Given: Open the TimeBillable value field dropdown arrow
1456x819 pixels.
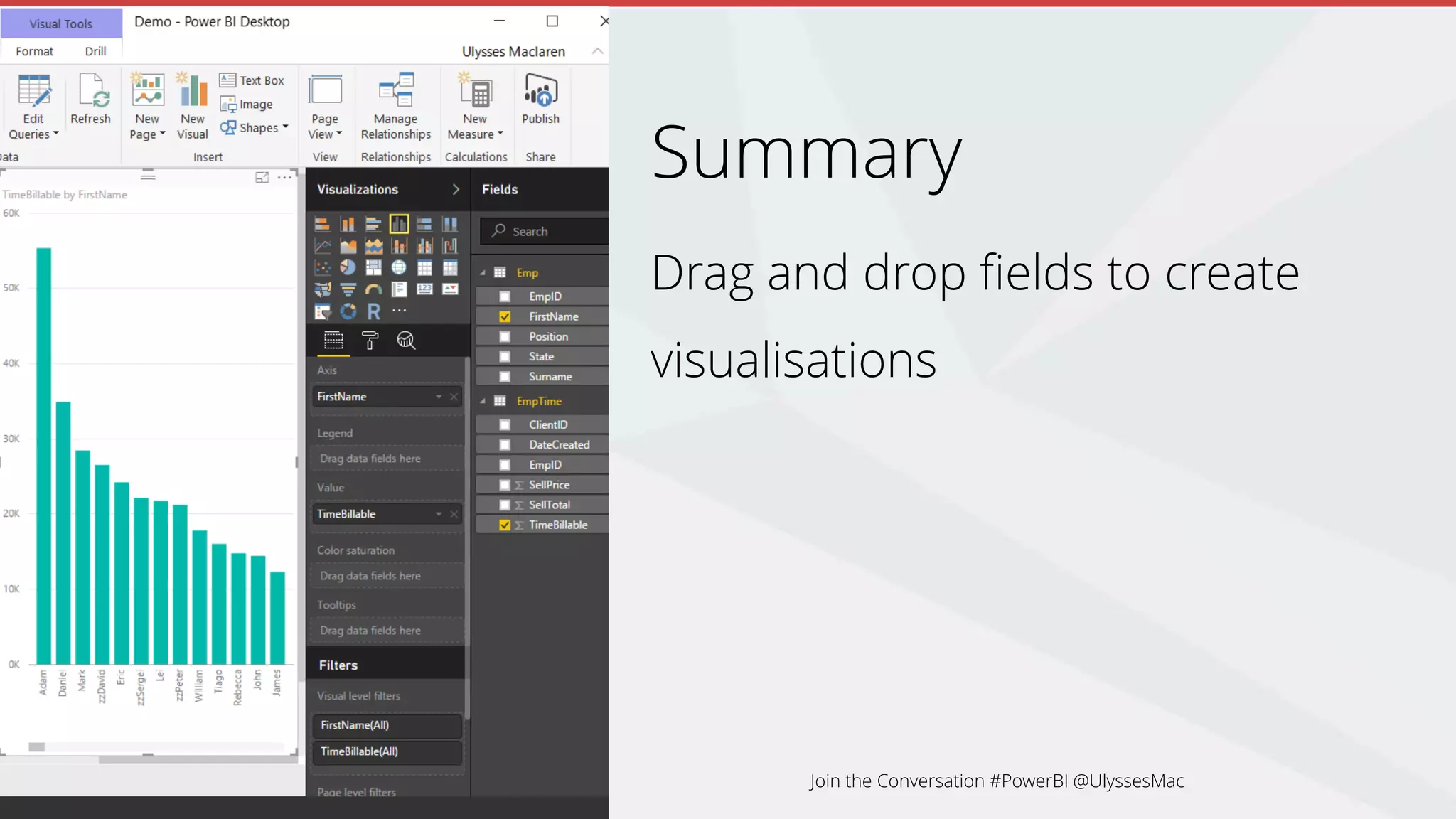Looking at the screenshot, I should (439, 514).
